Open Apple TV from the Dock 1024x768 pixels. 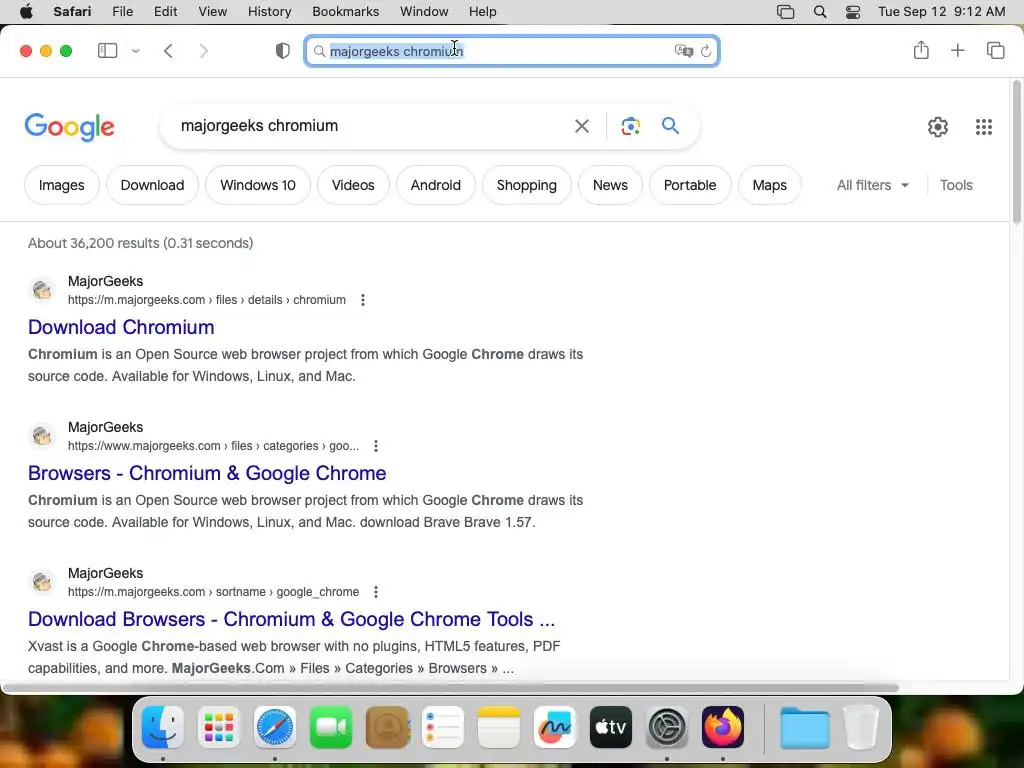pos(611,727)
